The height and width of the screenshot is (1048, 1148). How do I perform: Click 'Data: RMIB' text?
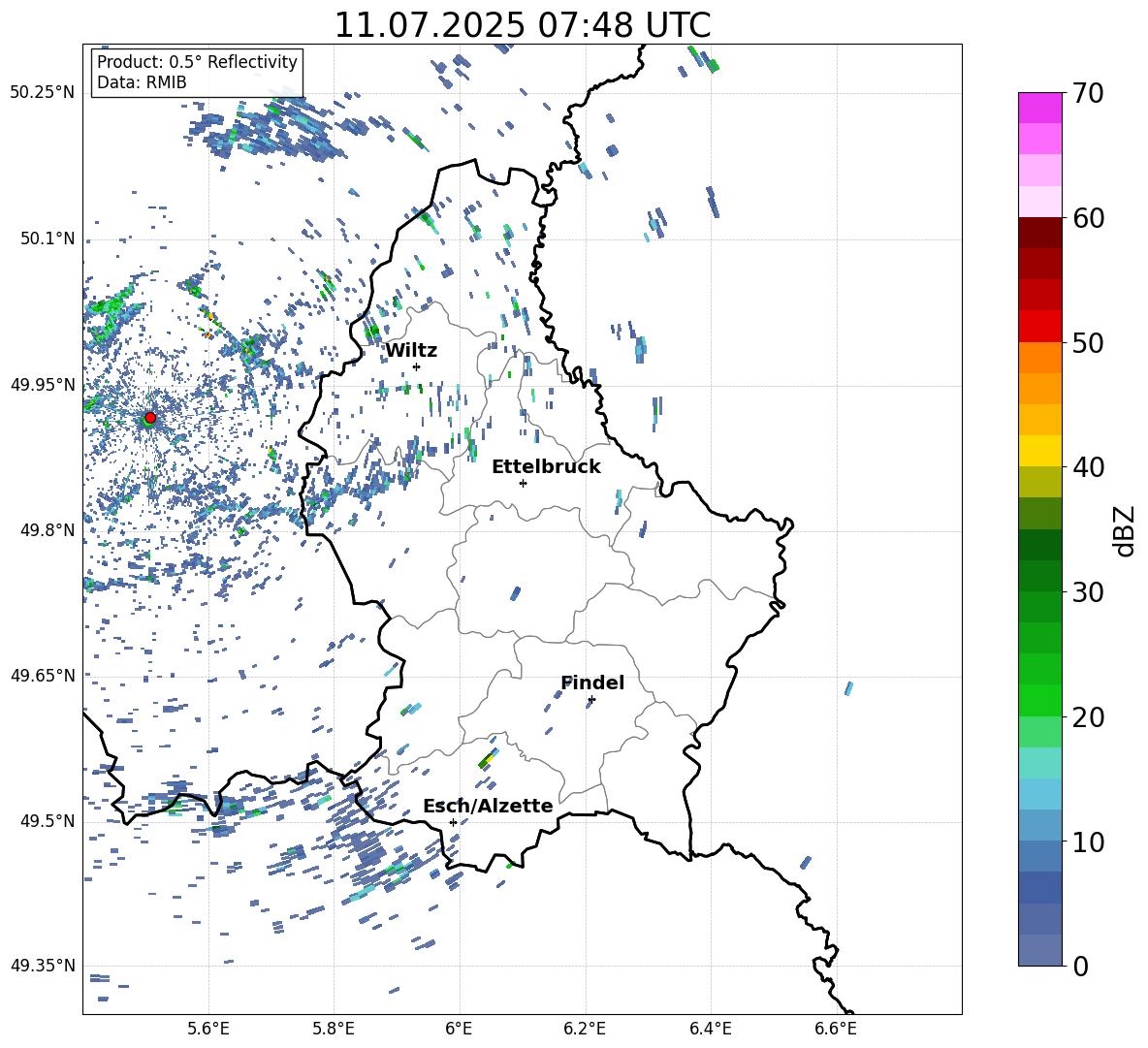click(142, 82)
